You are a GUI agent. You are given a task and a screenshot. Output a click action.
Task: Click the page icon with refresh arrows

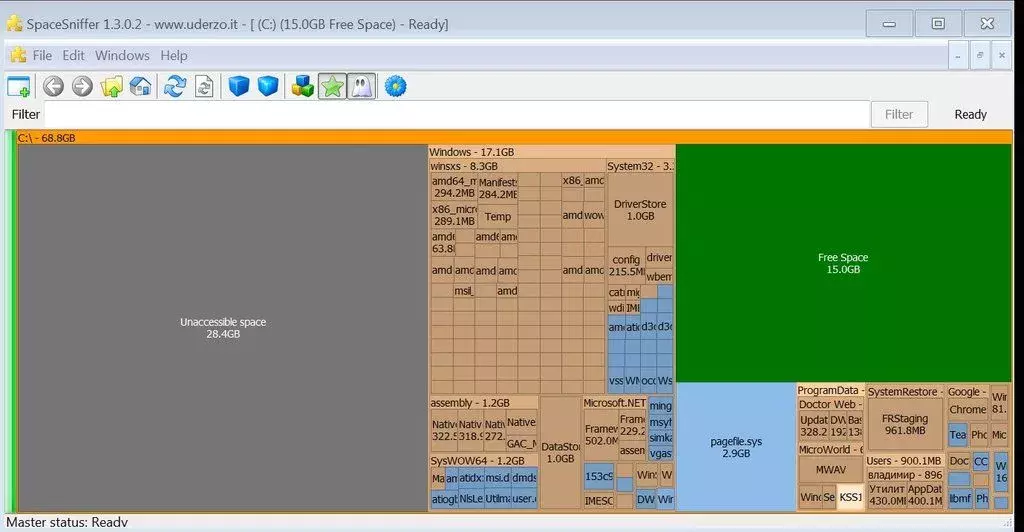(x=204, y=86)
